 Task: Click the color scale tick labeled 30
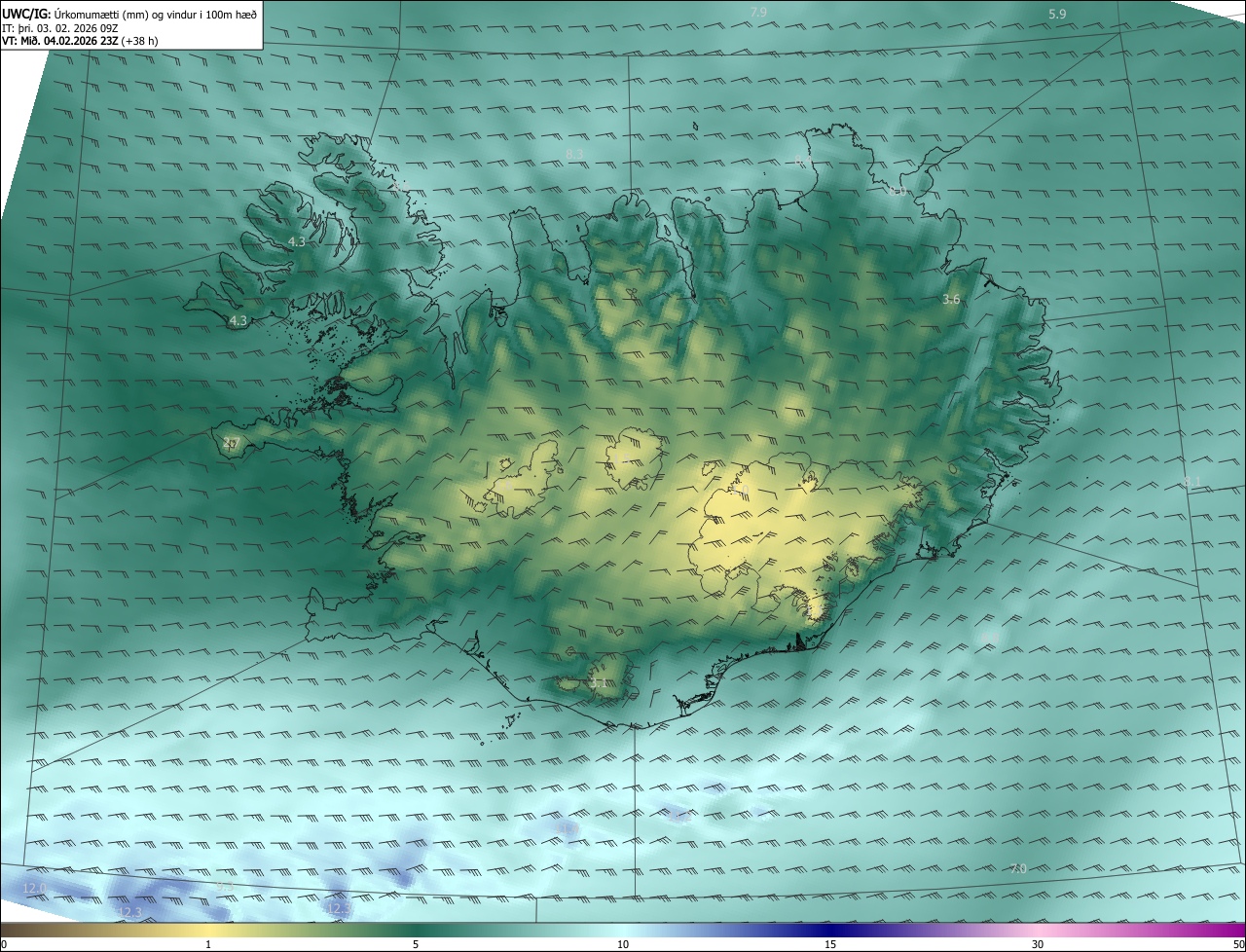click(1038, 944)
